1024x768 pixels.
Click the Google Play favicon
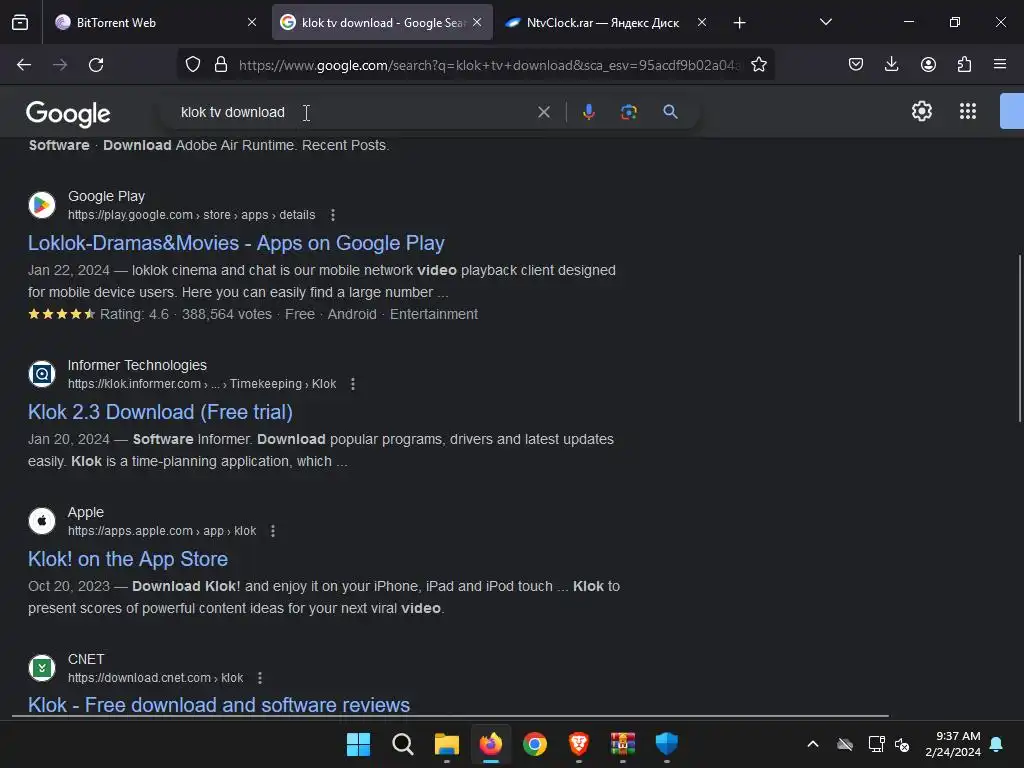tap(42, 205)
